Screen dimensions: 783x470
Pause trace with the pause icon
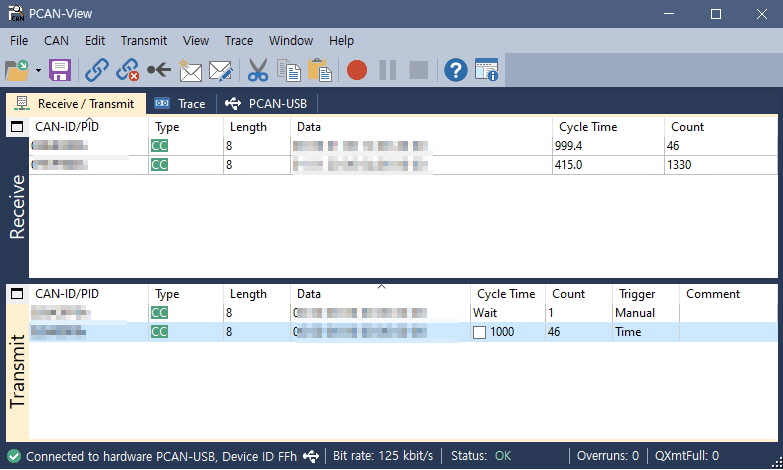tap(388, 70)
